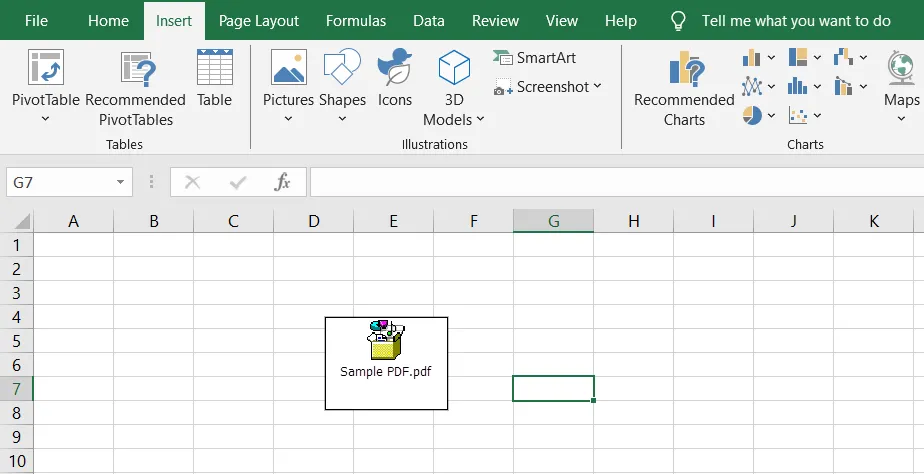The width and height of the screenshot is (924, 474).
Task: Click the scatter chart icon
Action: [x=797, y=116]
